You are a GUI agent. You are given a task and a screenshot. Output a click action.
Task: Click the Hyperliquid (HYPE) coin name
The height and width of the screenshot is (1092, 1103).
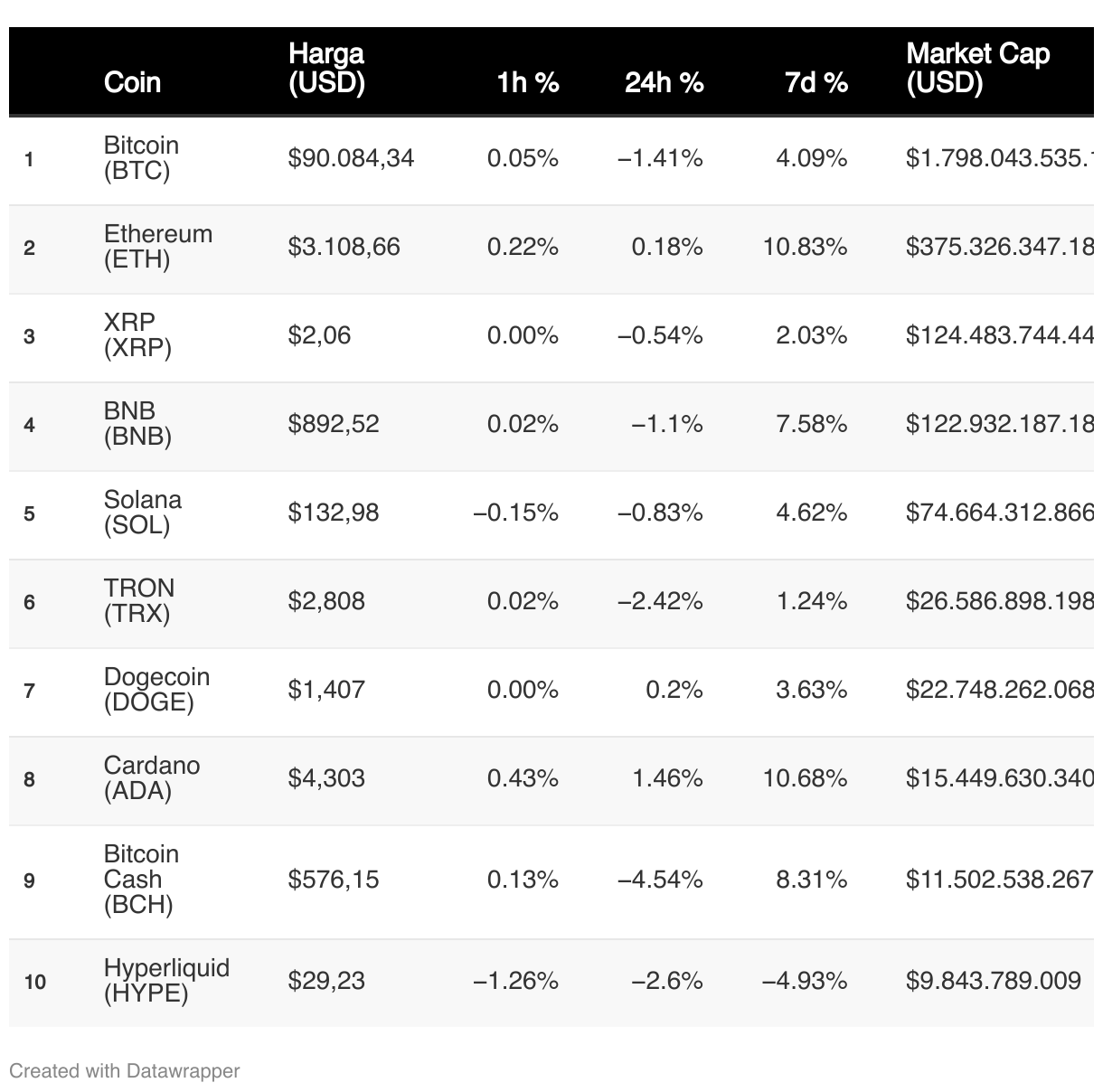166,981
